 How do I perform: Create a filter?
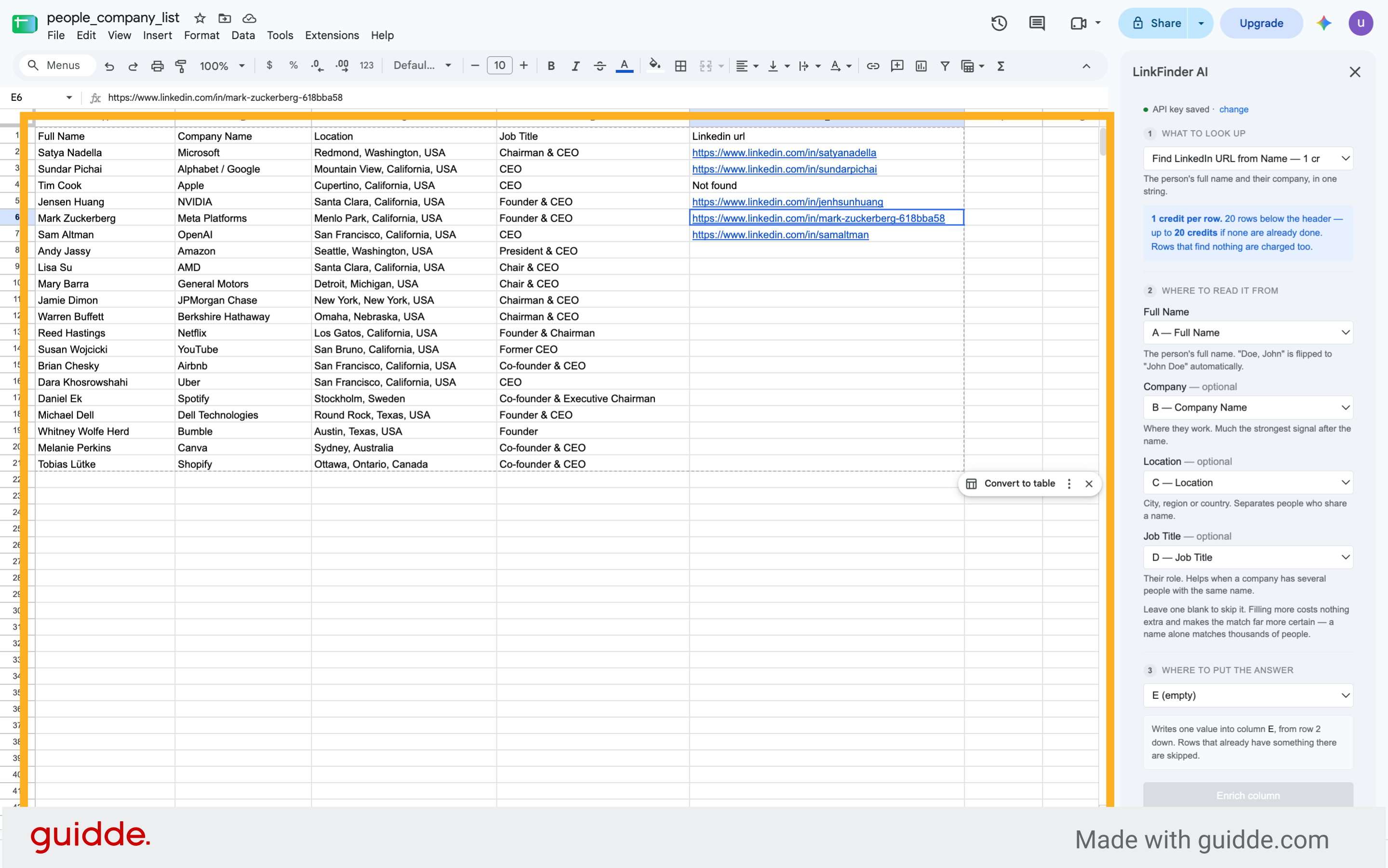click(x=945, y=66)
